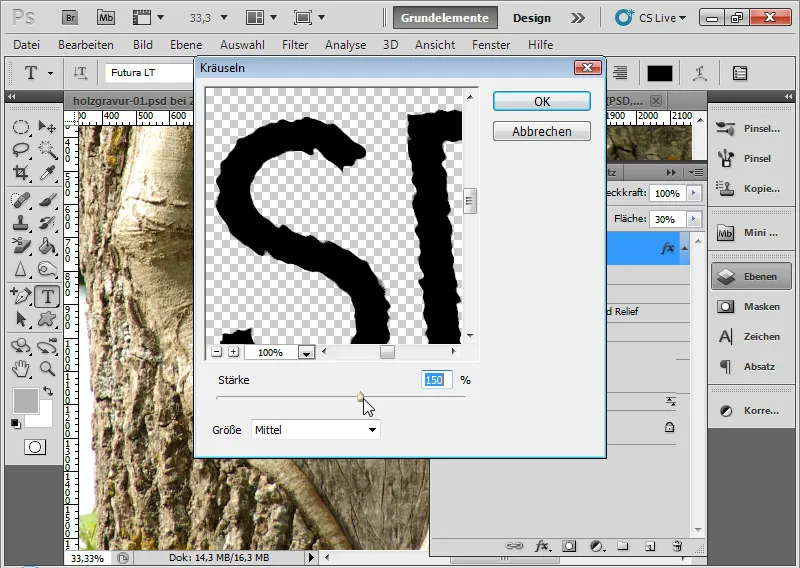The image size is (800, 568).
Task: Select the Crop tool
Action: (x=20, y=173)
